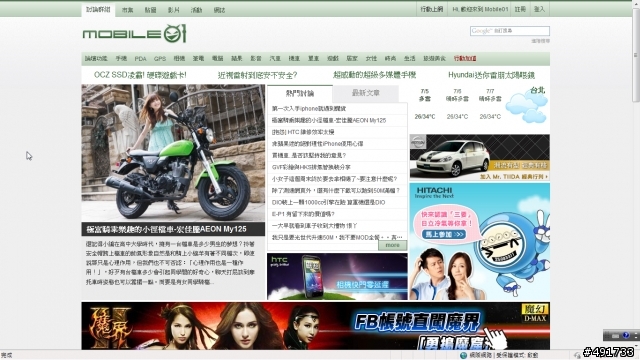Click the HTC phone banner ad
The height and width of the screenshot is (360, 640).
(x=337, y=276)
